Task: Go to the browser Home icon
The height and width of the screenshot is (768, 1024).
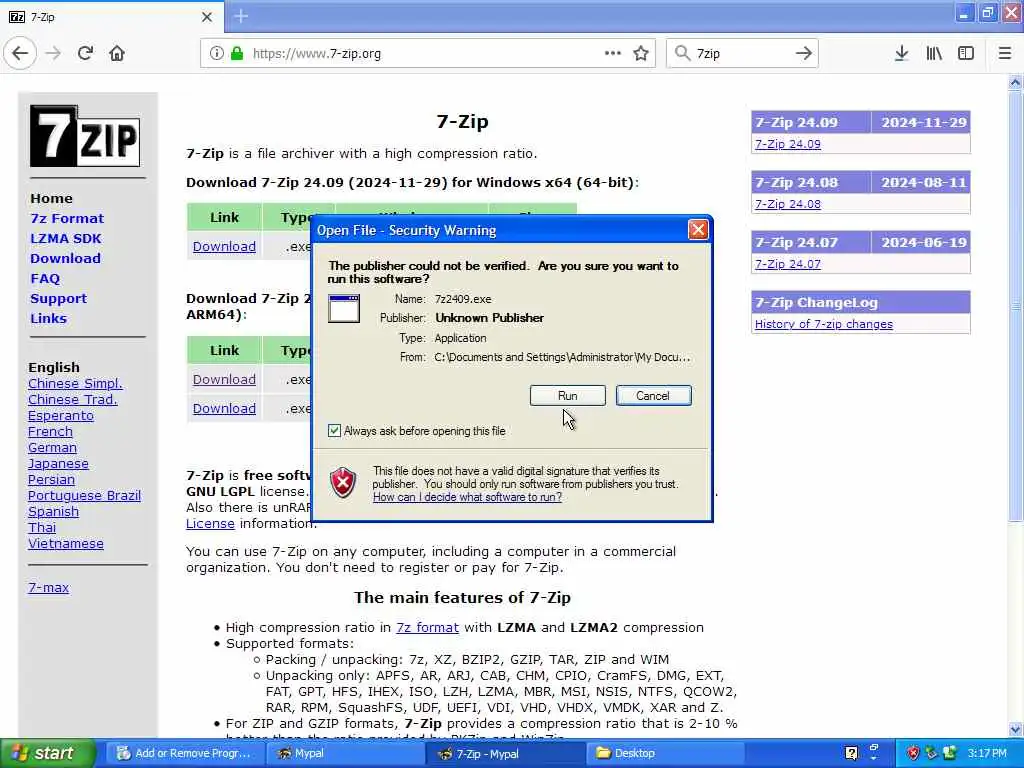Action: tap(117, 53)
